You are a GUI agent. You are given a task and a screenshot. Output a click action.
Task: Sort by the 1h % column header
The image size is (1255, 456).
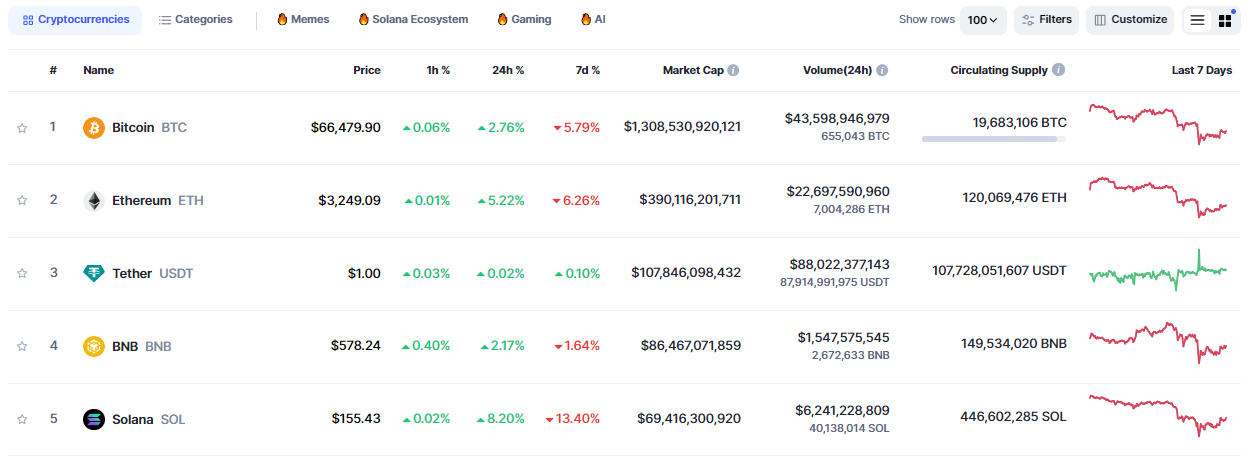[438, 71]
